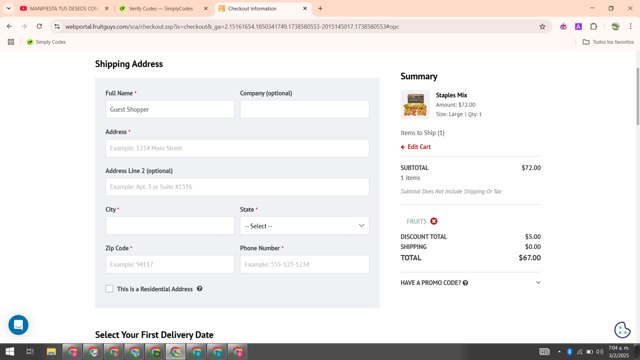Click the browser back arrow
The height and width of the screenshot is (360, 640).
9,27
